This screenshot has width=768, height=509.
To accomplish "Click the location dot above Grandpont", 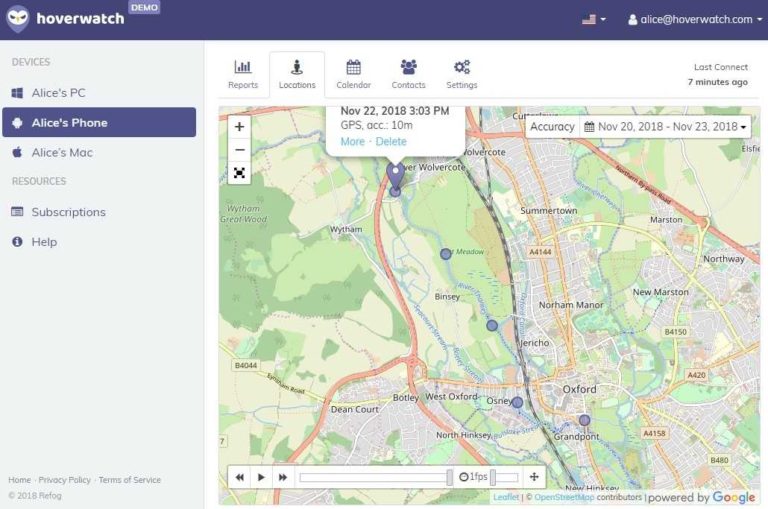I will [x=584, y=420].
